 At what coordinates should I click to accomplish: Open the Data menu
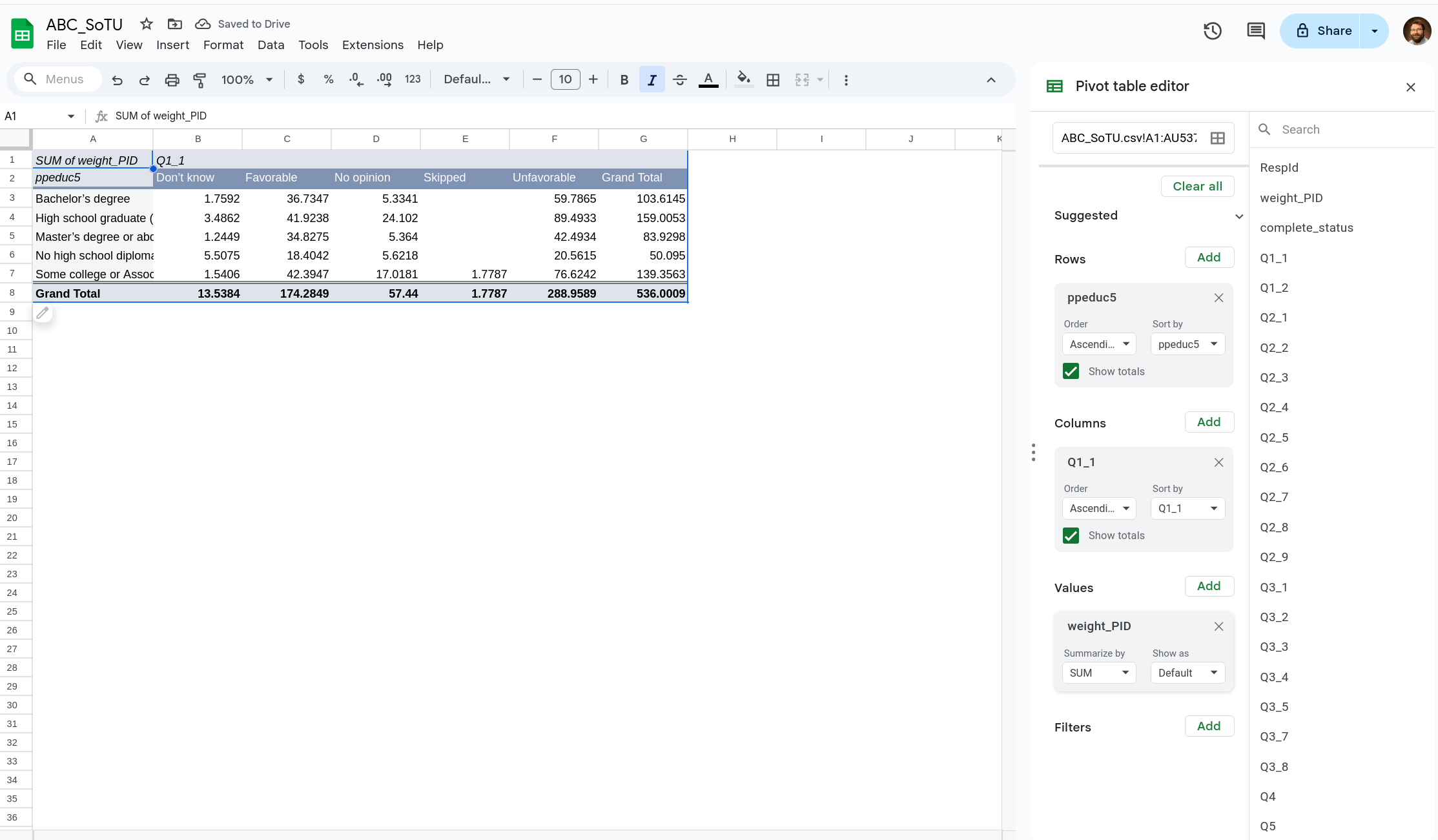click(271, 45)
